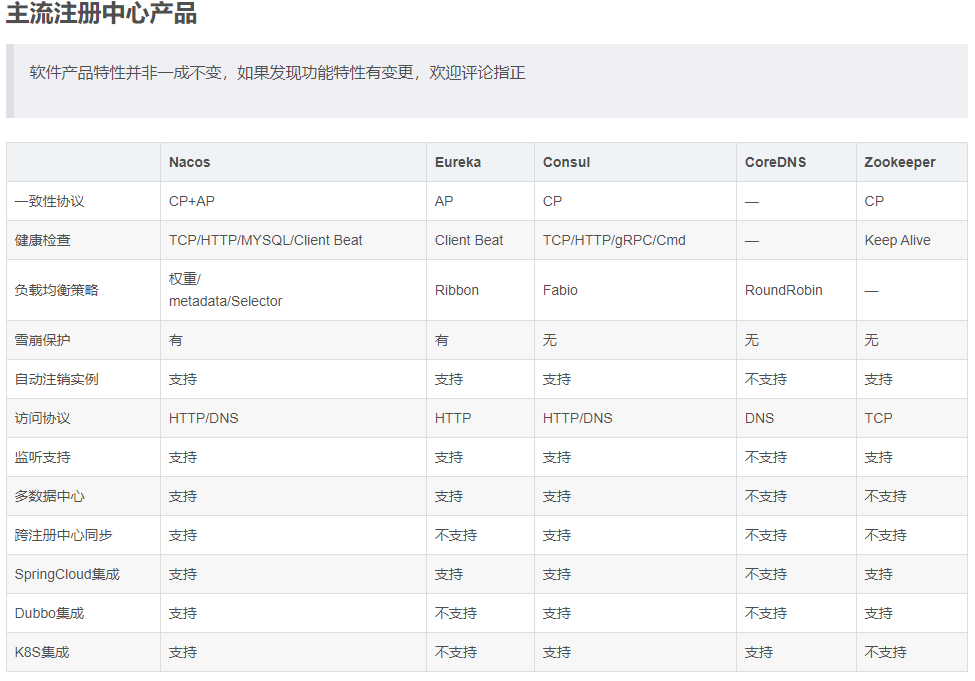Click 不支持 in Zookeeper 多数据中心 row
The image size is (975, 681).
(x=885, y=496)
